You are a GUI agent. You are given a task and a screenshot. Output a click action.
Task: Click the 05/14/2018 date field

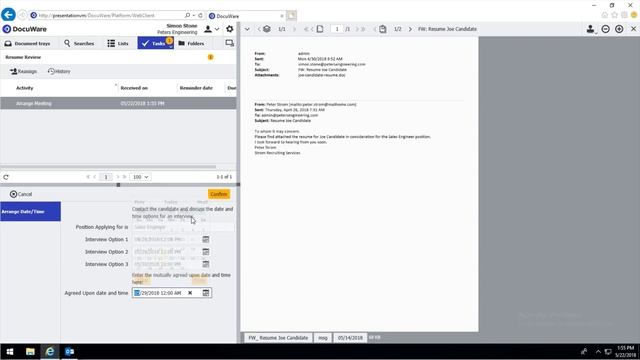click(x=350, y=338)
